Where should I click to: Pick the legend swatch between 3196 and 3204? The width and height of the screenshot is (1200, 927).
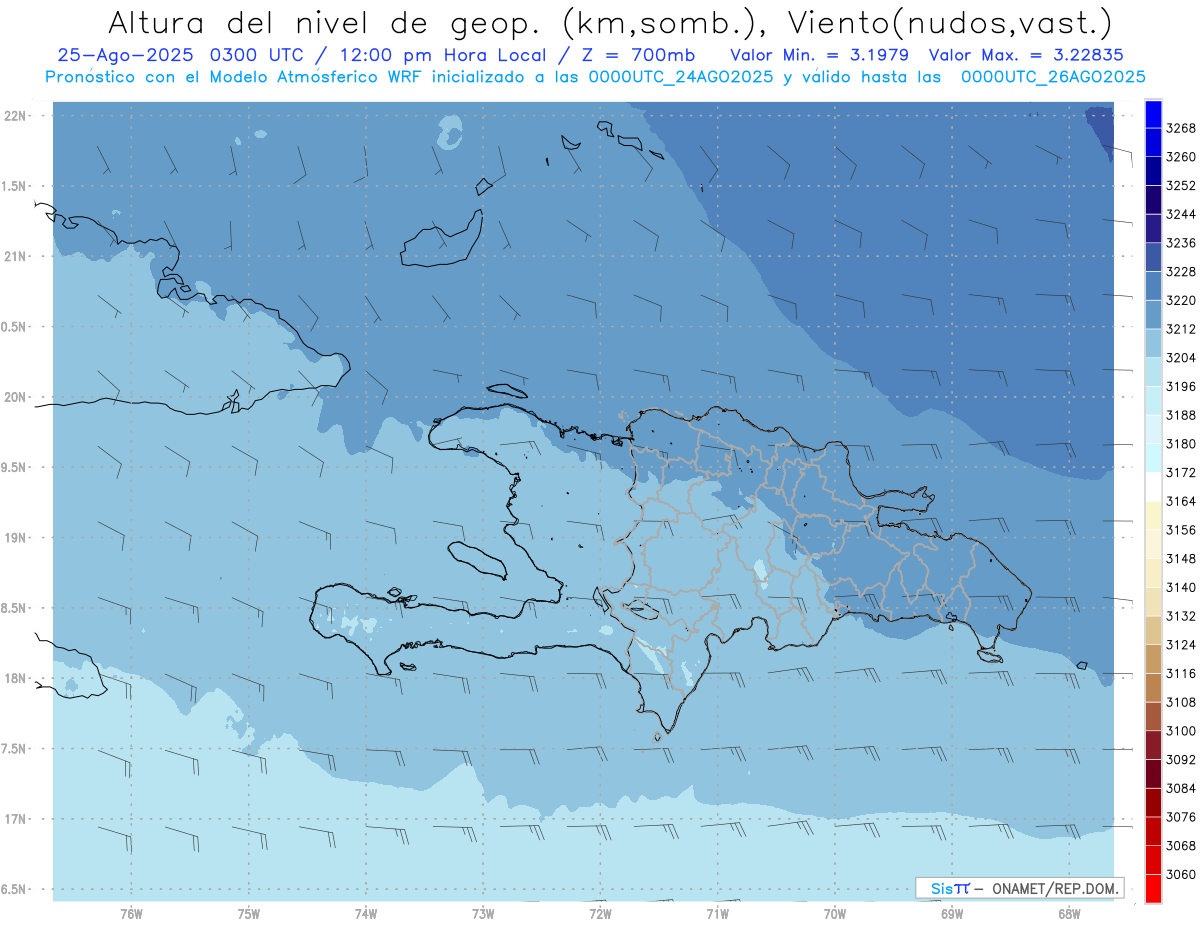coord(1153,372)
